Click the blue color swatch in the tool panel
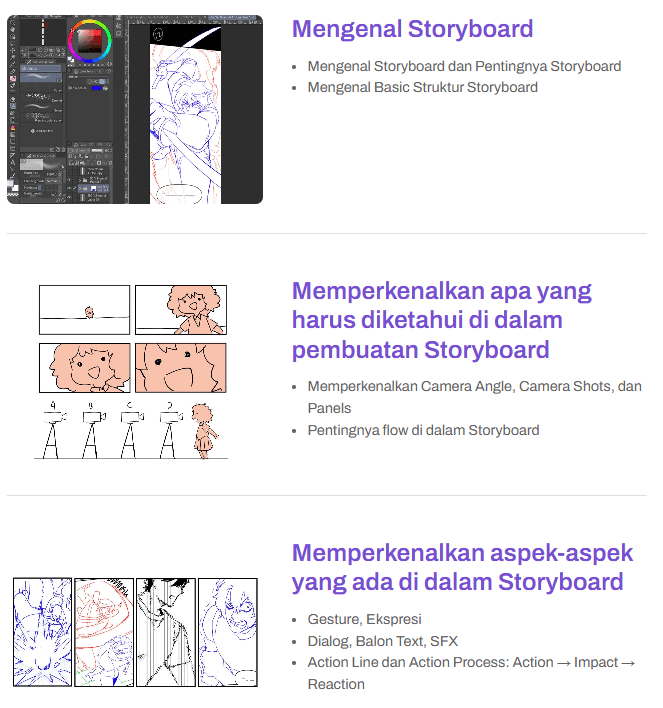 click(x=96, y=88)
